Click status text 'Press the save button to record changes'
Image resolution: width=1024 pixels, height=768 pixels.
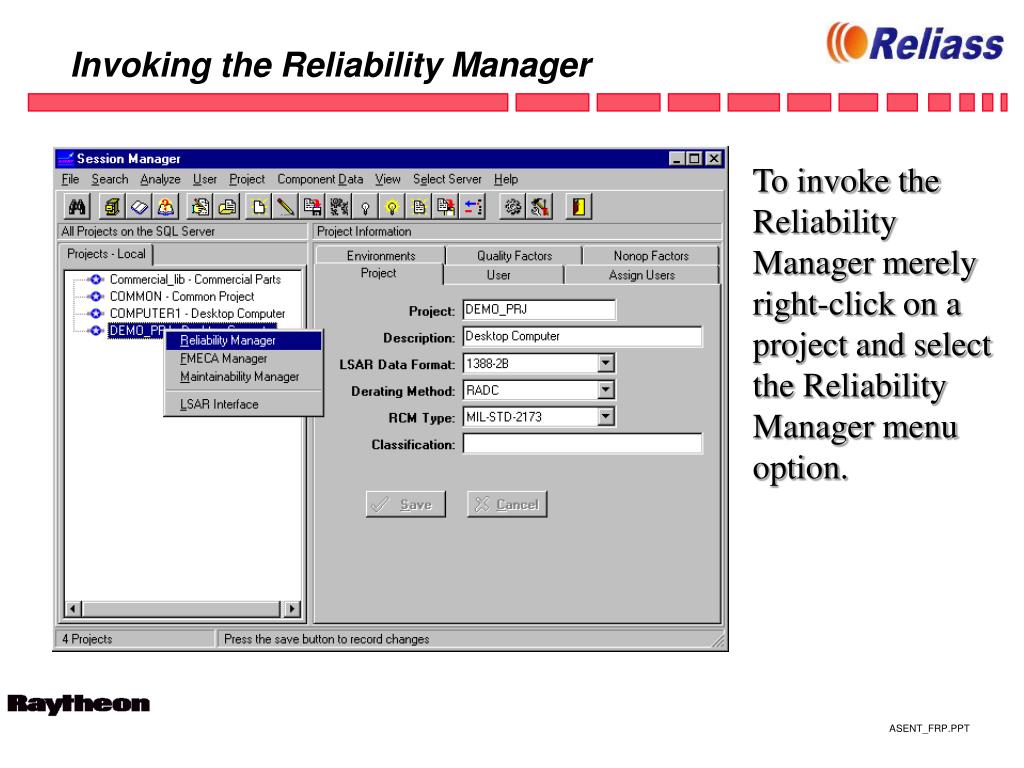pos(327,639)
